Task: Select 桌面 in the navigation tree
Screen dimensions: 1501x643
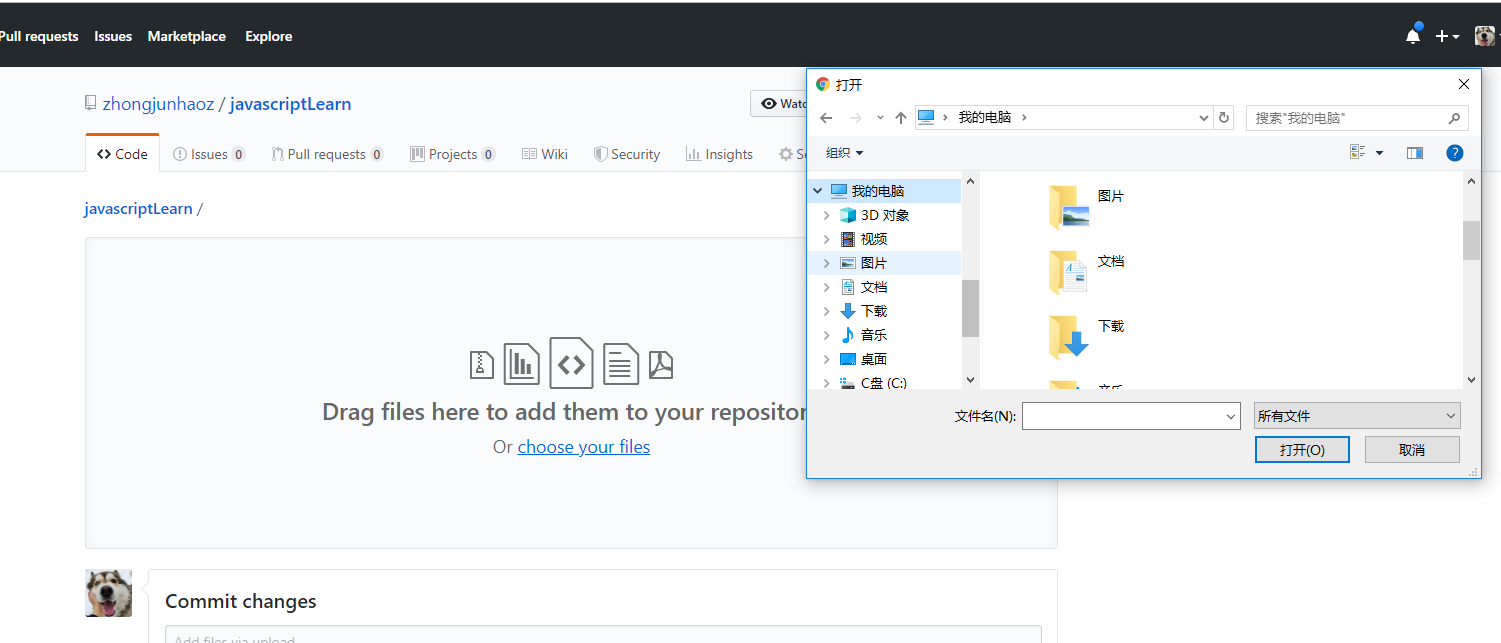Action: tap(863, 359)
